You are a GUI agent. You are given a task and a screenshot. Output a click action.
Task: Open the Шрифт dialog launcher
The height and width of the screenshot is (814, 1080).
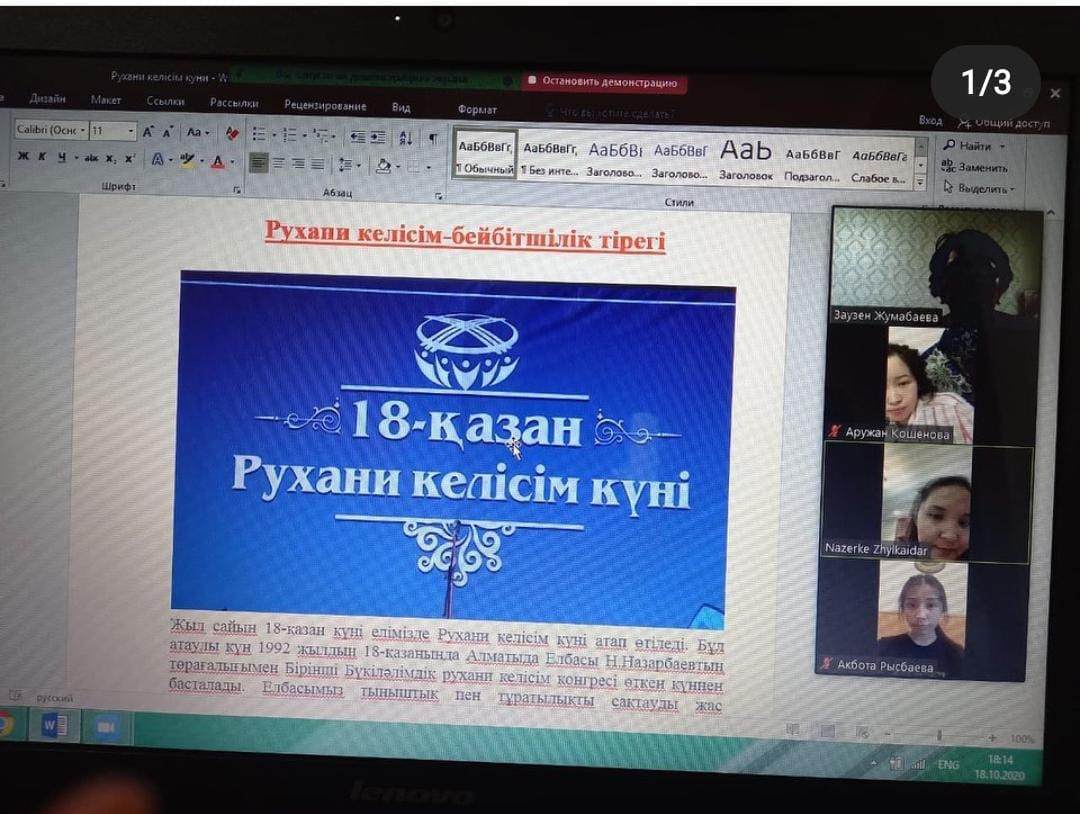236,190
